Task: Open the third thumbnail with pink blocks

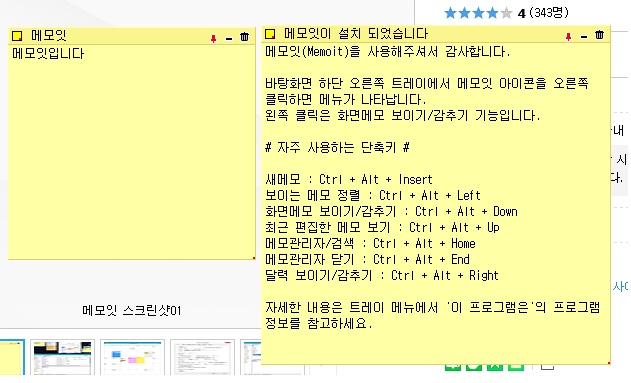Action: click(132, 358)
